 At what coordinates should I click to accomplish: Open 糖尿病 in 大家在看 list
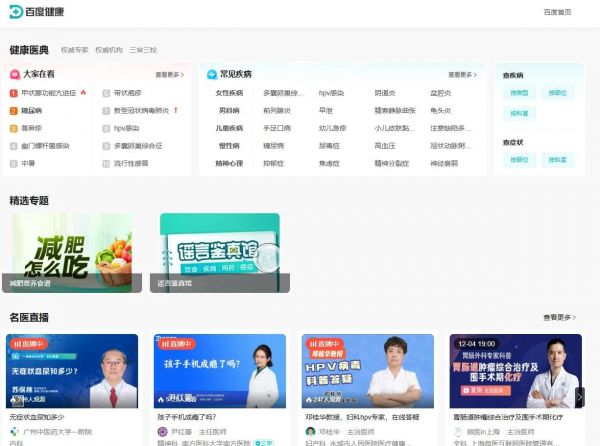[32, 111]
